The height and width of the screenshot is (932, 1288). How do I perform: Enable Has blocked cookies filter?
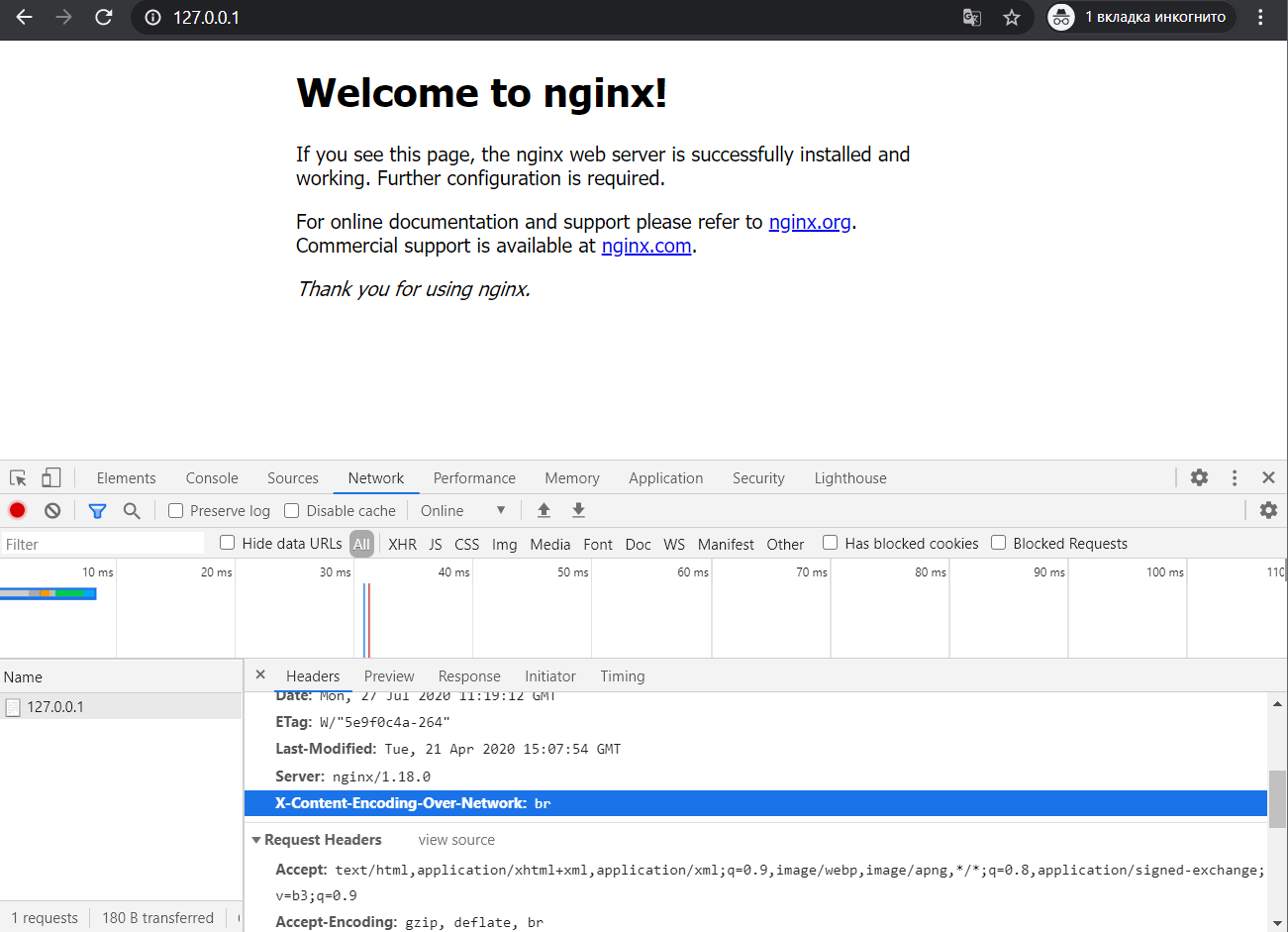831,542
